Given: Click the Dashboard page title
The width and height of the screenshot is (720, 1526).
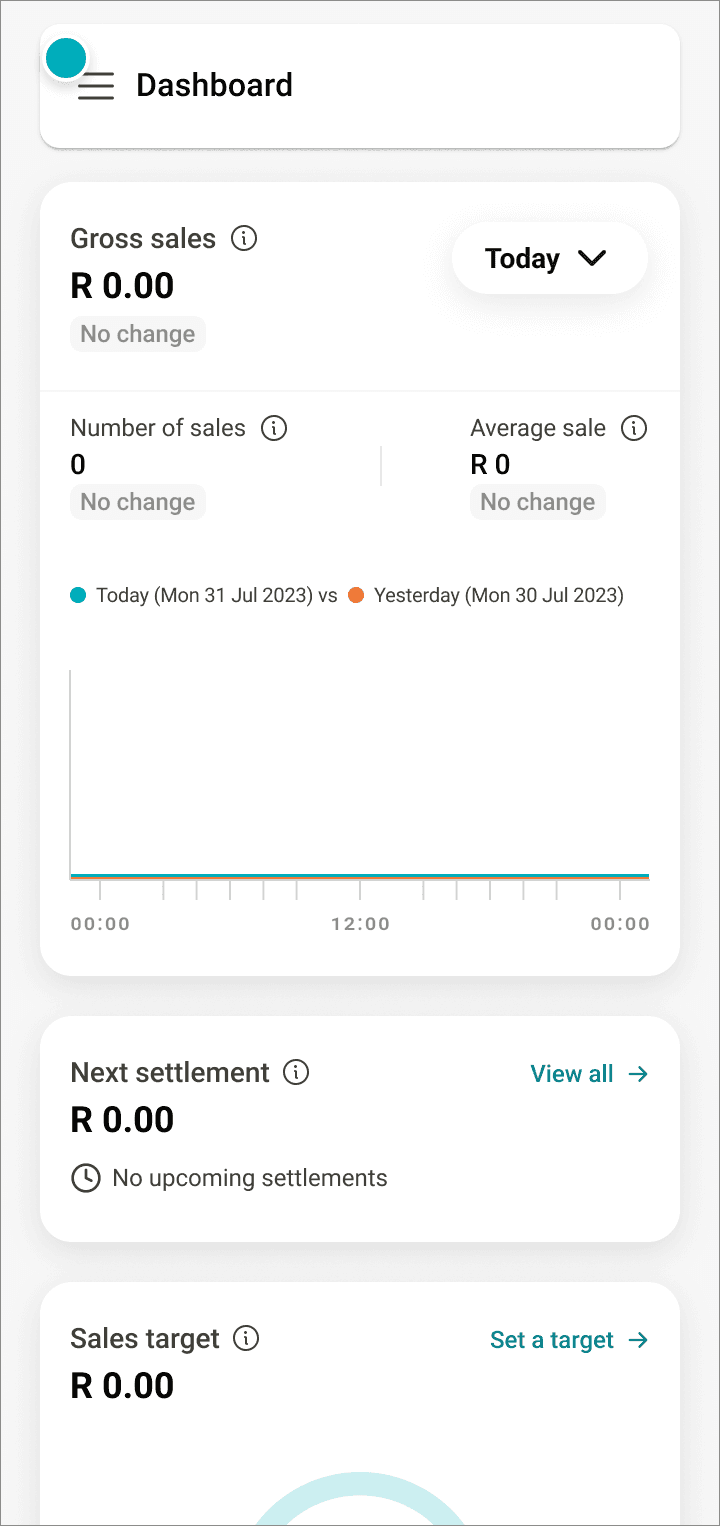Looking at the screenshot, I should [x=214, y=86].
